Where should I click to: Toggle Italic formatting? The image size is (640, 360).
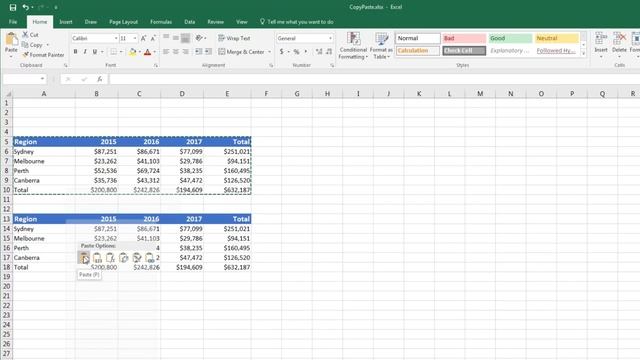click(85, 52)
